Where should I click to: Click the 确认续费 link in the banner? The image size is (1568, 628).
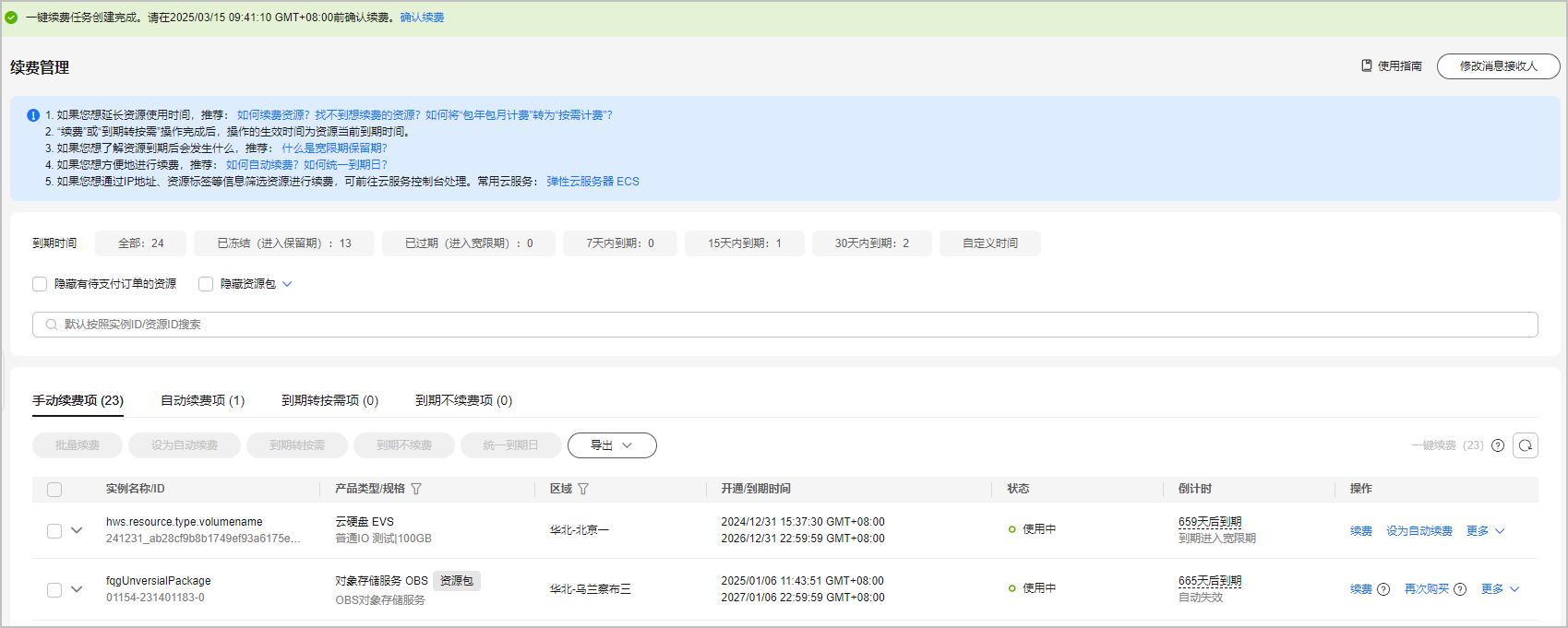[422, 18]
